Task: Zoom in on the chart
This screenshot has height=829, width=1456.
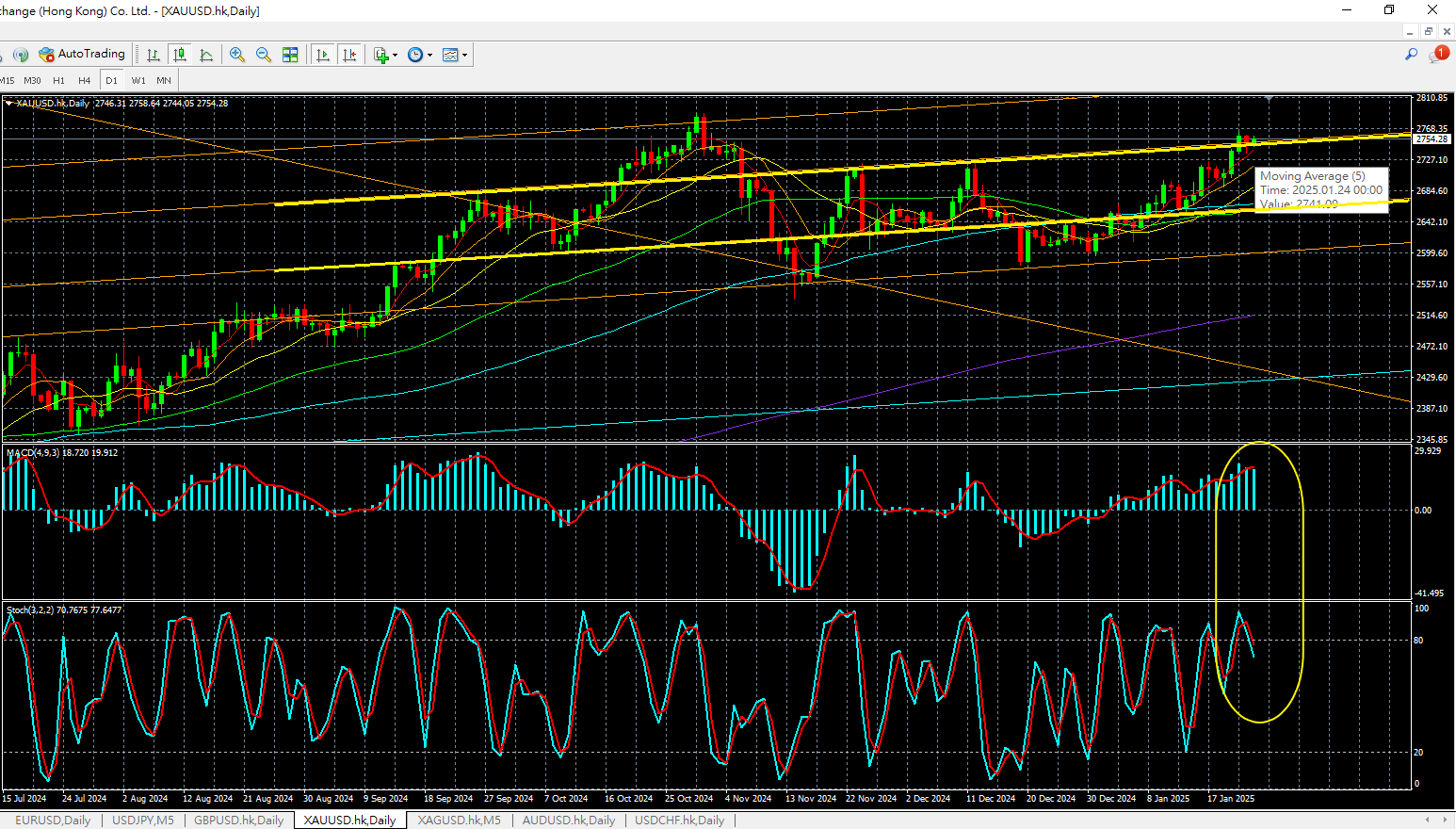Action: click(237, 55)
